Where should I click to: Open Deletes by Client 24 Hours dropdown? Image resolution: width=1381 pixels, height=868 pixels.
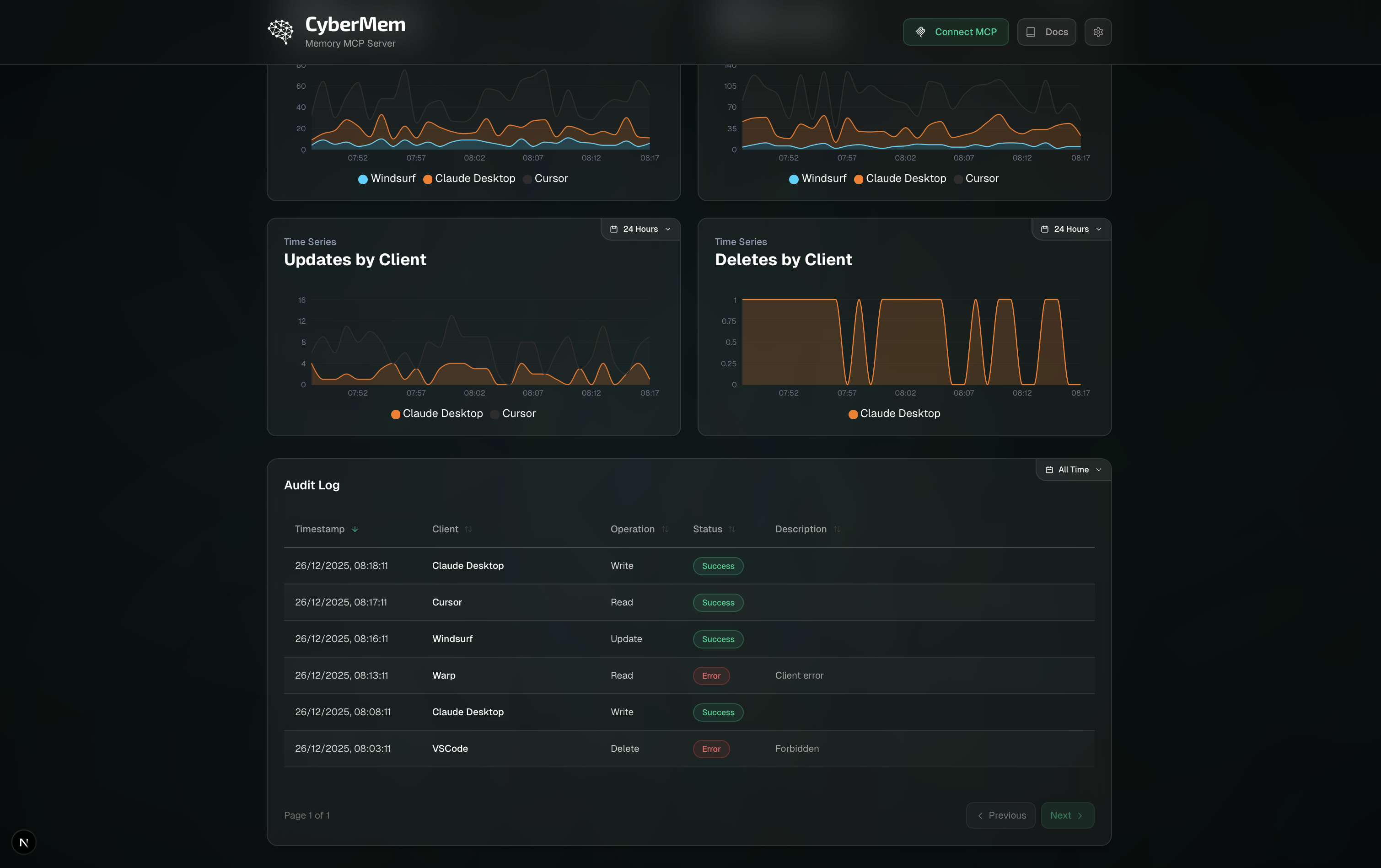[x=1071, y=229]
